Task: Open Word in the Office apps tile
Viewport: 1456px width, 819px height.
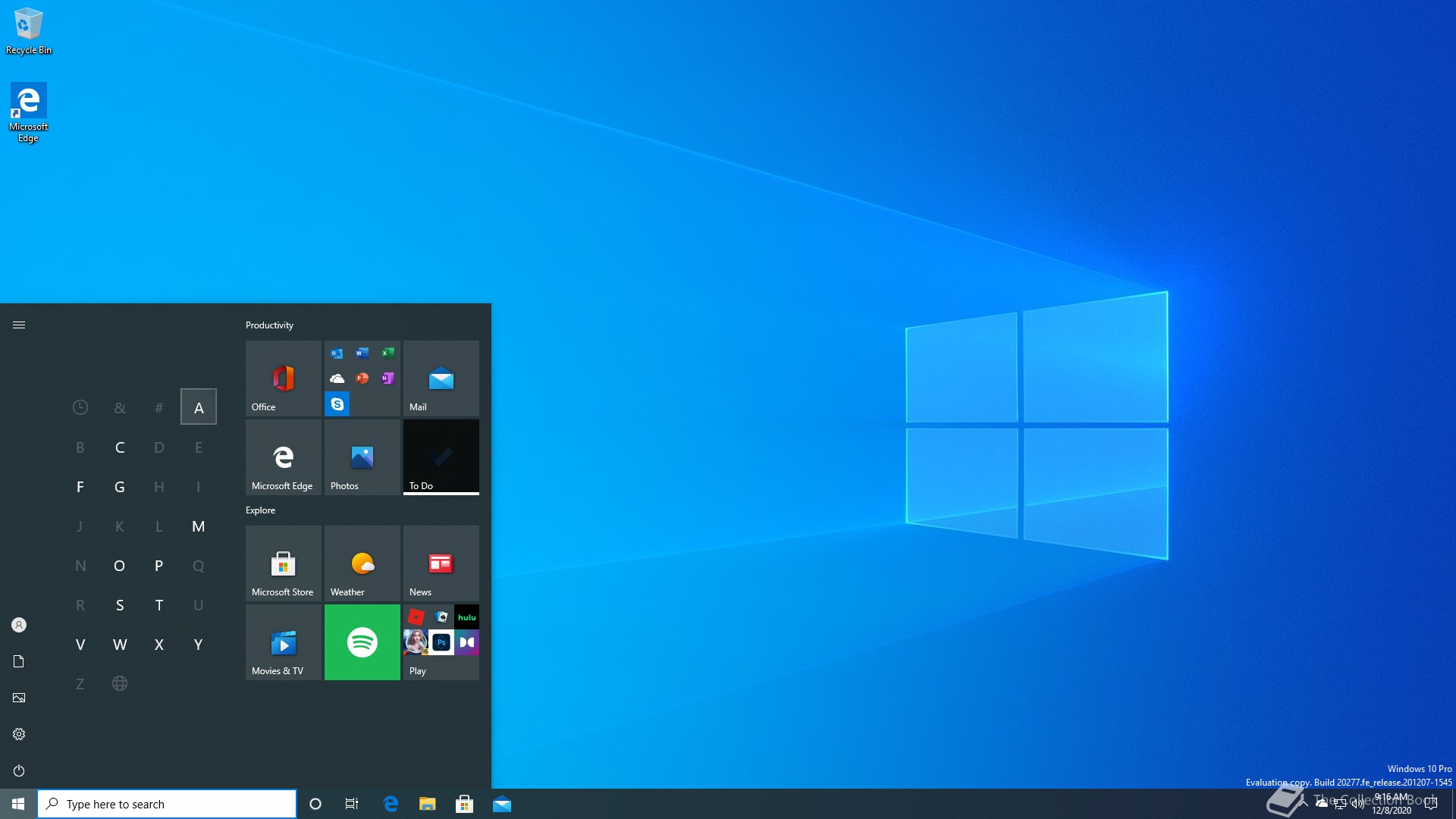Action: (362, 353)
